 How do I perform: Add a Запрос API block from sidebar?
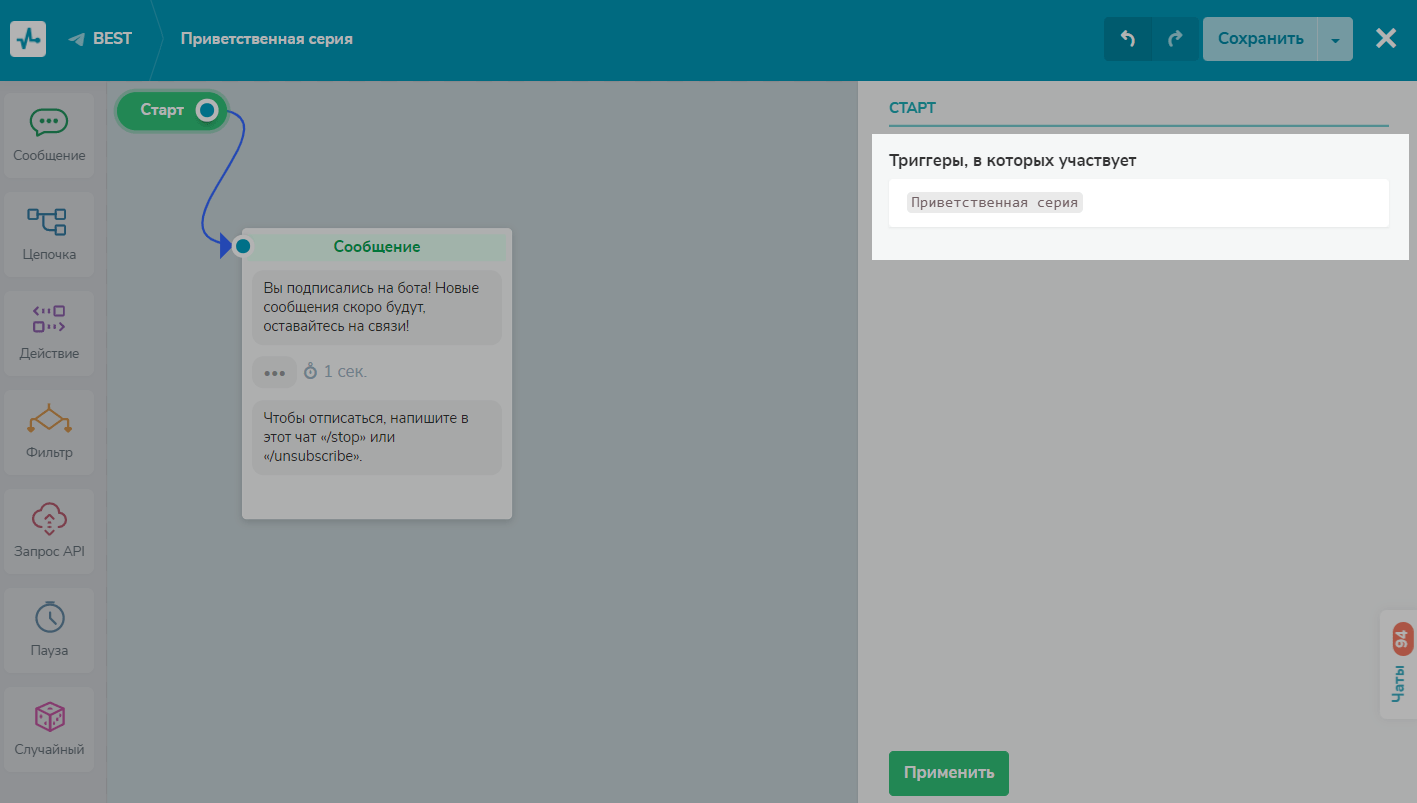tap(49, 532)
